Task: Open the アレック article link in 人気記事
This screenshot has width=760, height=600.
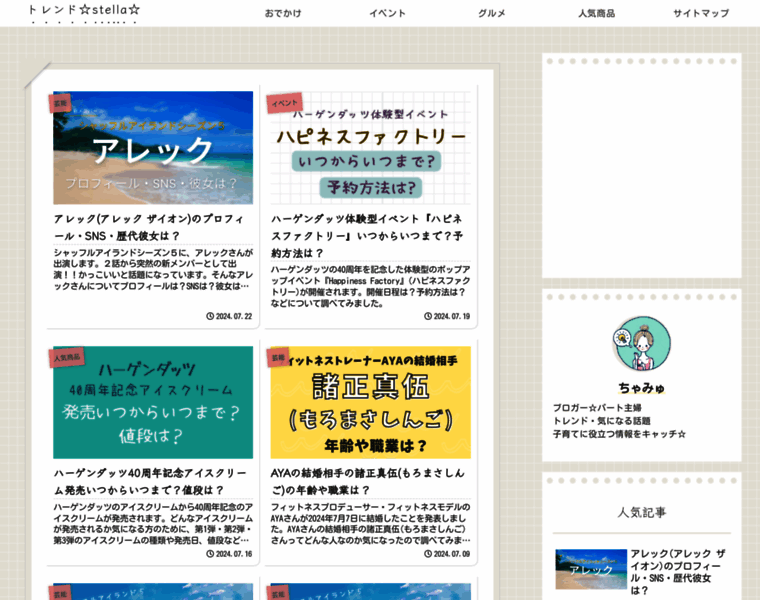Action: (678, 572)
